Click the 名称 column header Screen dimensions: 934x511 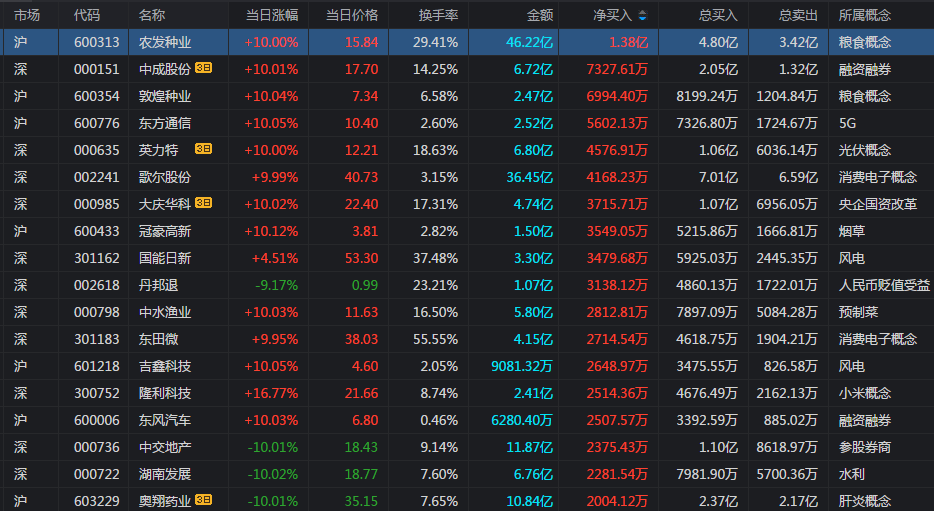(x=152, y=15)
